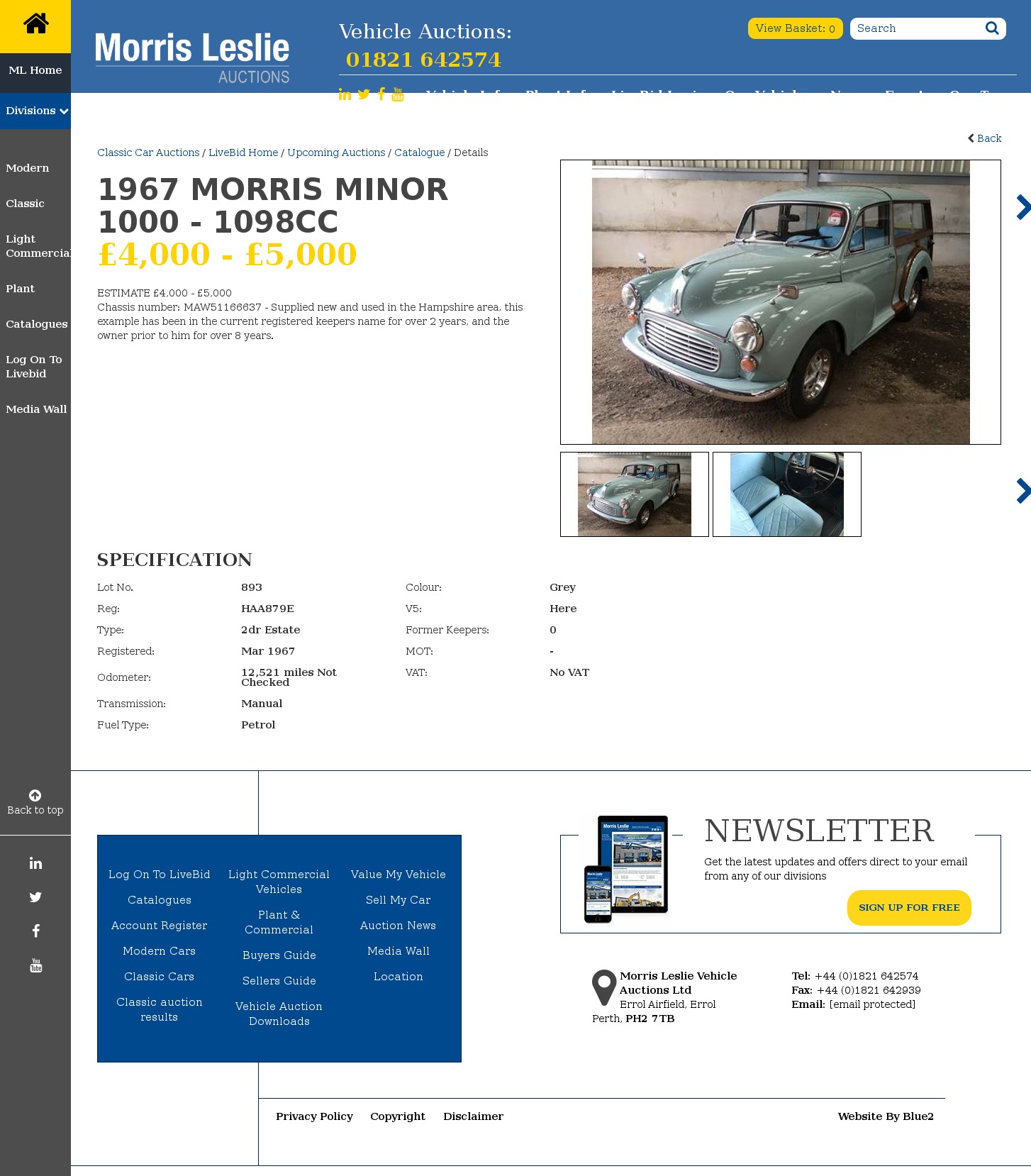Open Sell My Car link
The width and height of the screenshot is (1031, 1176).
pyautogui.click(x=399, y=900)
